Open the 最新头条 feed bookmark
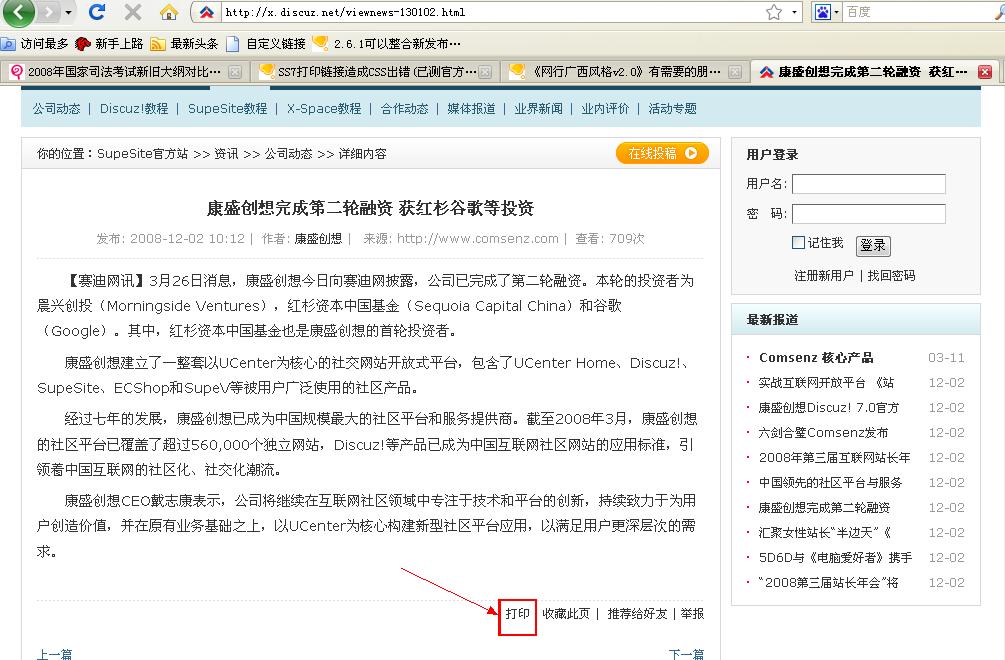The width and height of the screenshot is (1005, 660). click(184, 44)
